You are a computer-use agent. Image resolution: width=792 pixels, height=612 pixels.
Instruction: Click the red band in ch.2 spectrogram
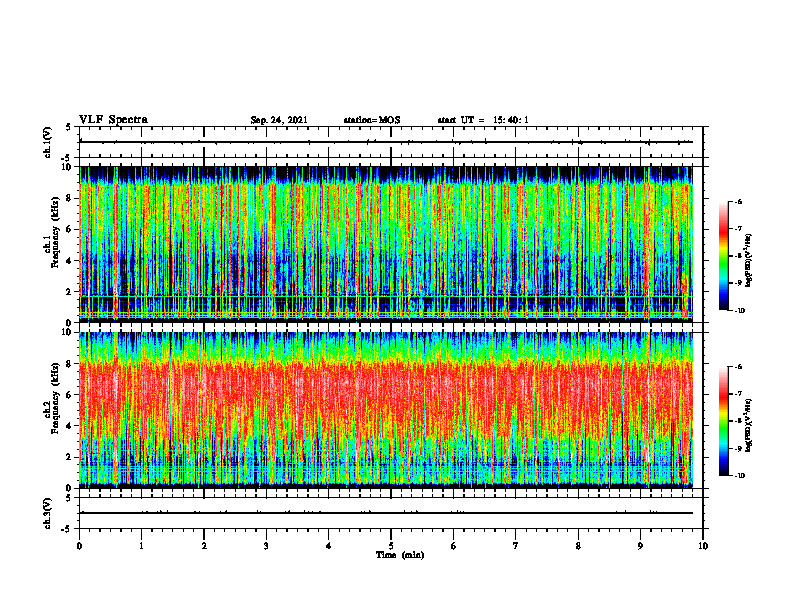click(386, 394)
